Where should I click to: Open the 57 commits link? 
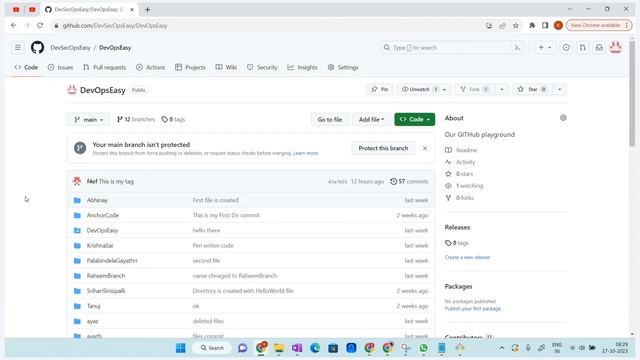409,181
